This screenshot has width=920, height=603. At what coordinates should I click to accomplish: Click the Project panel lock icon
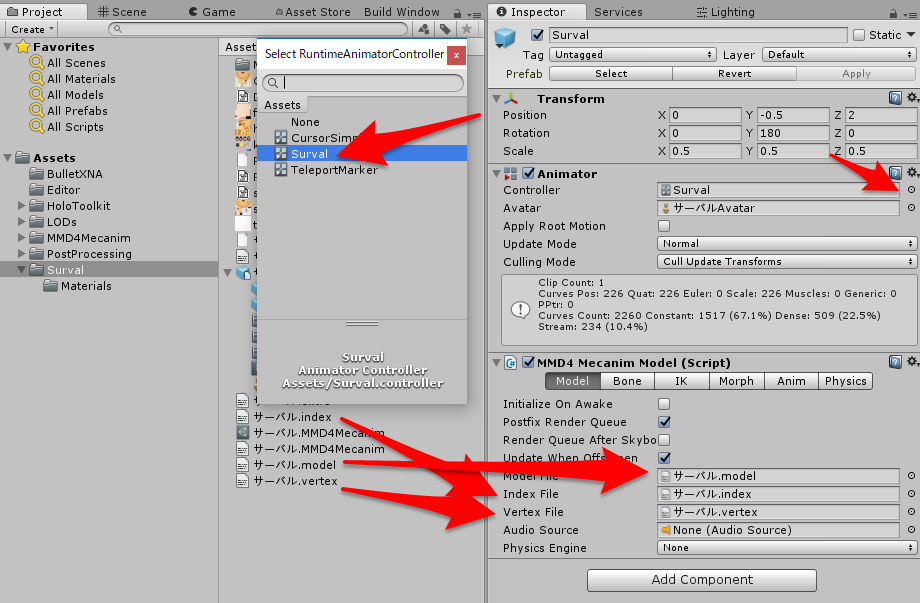(457, 12)
